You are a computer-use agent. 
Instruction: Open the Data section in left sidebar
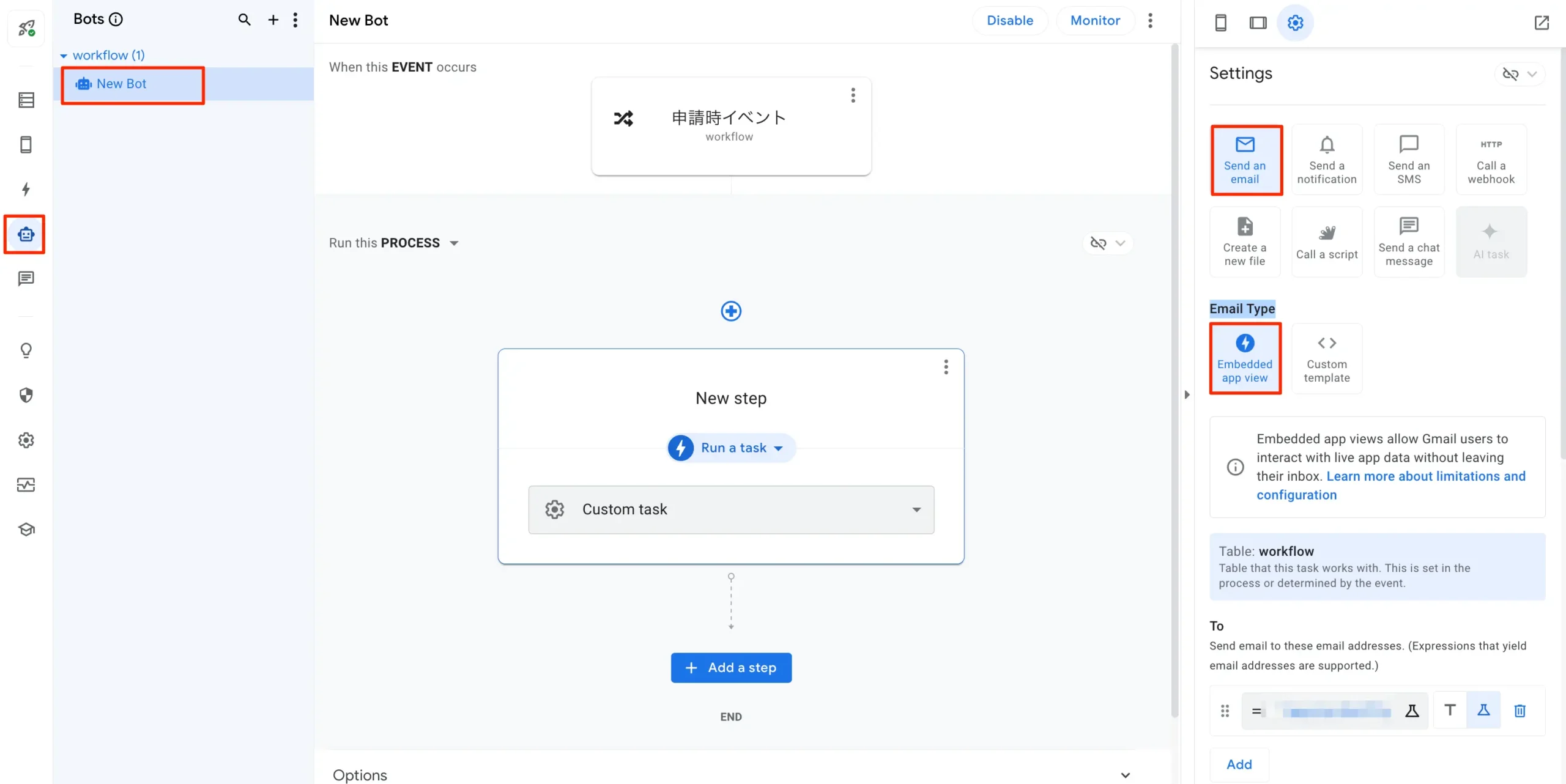tap(26, 100)
